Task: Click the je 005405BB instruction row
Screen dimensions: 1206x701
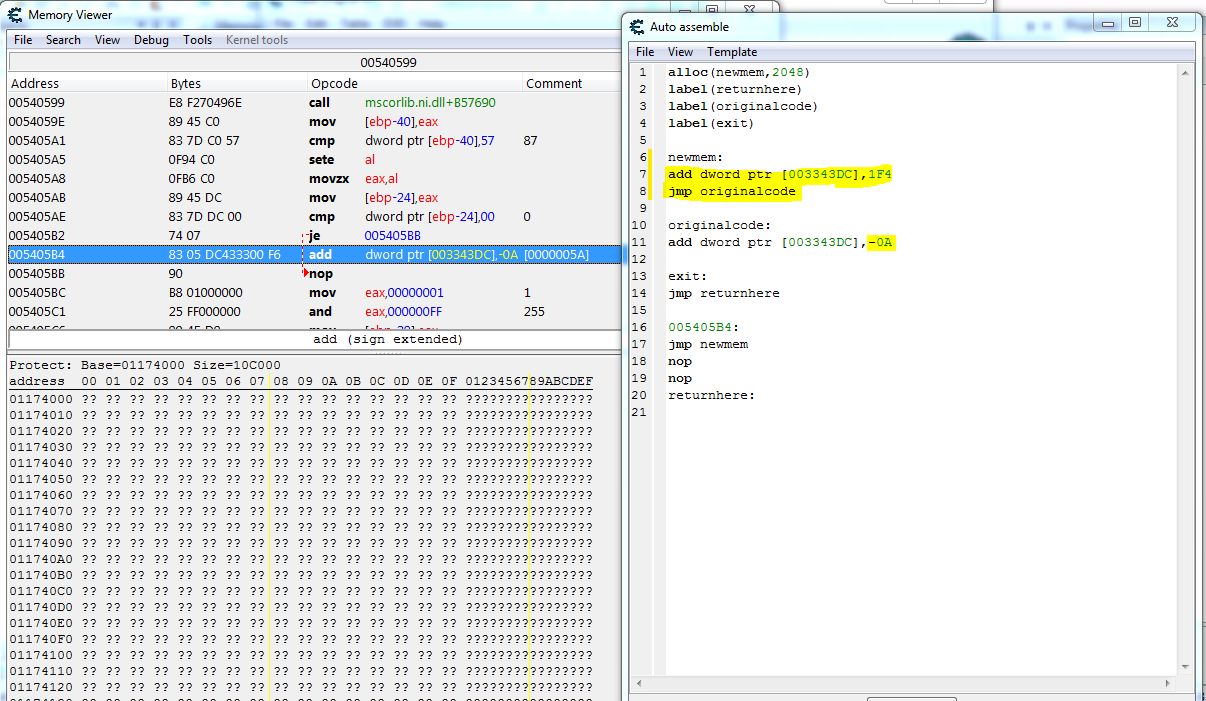Action: [300, 236]
